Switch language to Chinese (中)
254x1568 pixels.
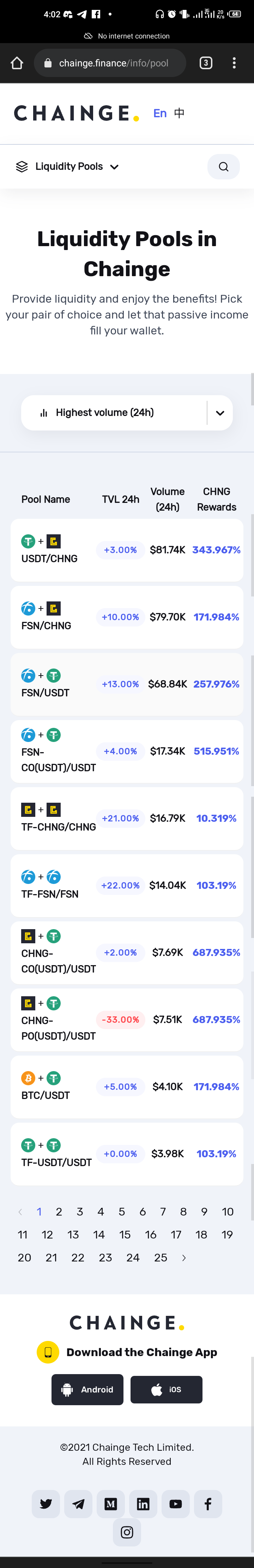179,113
